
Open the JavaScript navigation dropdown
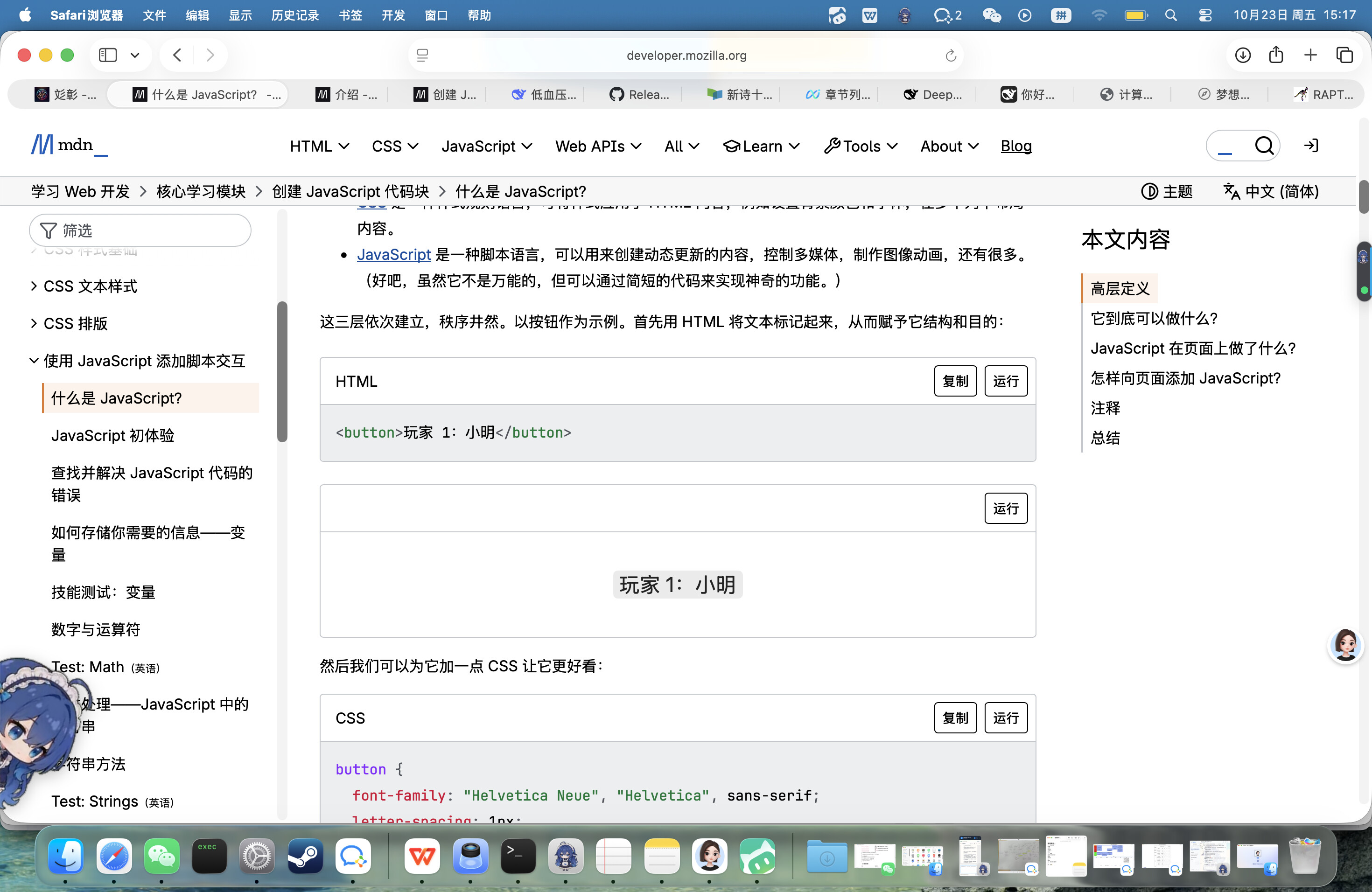[487, 146]
